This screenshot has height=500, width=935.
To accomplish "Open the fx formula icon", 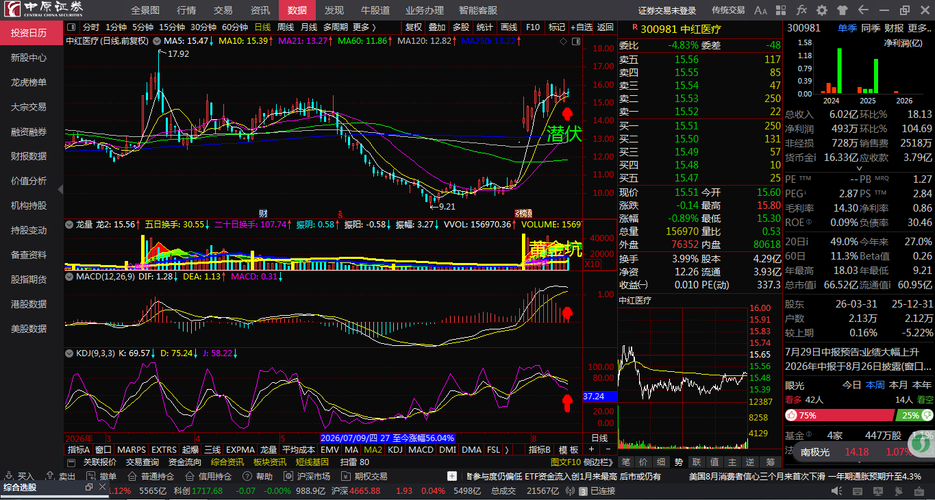I will coord(801,10).
